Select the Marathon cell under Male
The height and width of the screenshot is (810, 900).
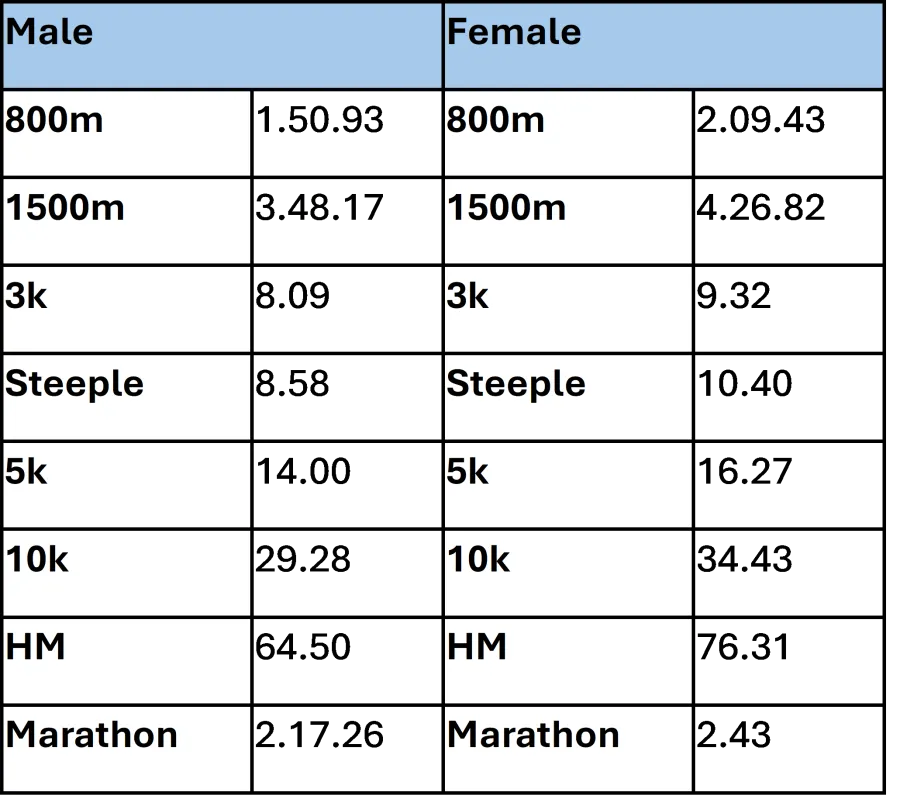point(126,748)
